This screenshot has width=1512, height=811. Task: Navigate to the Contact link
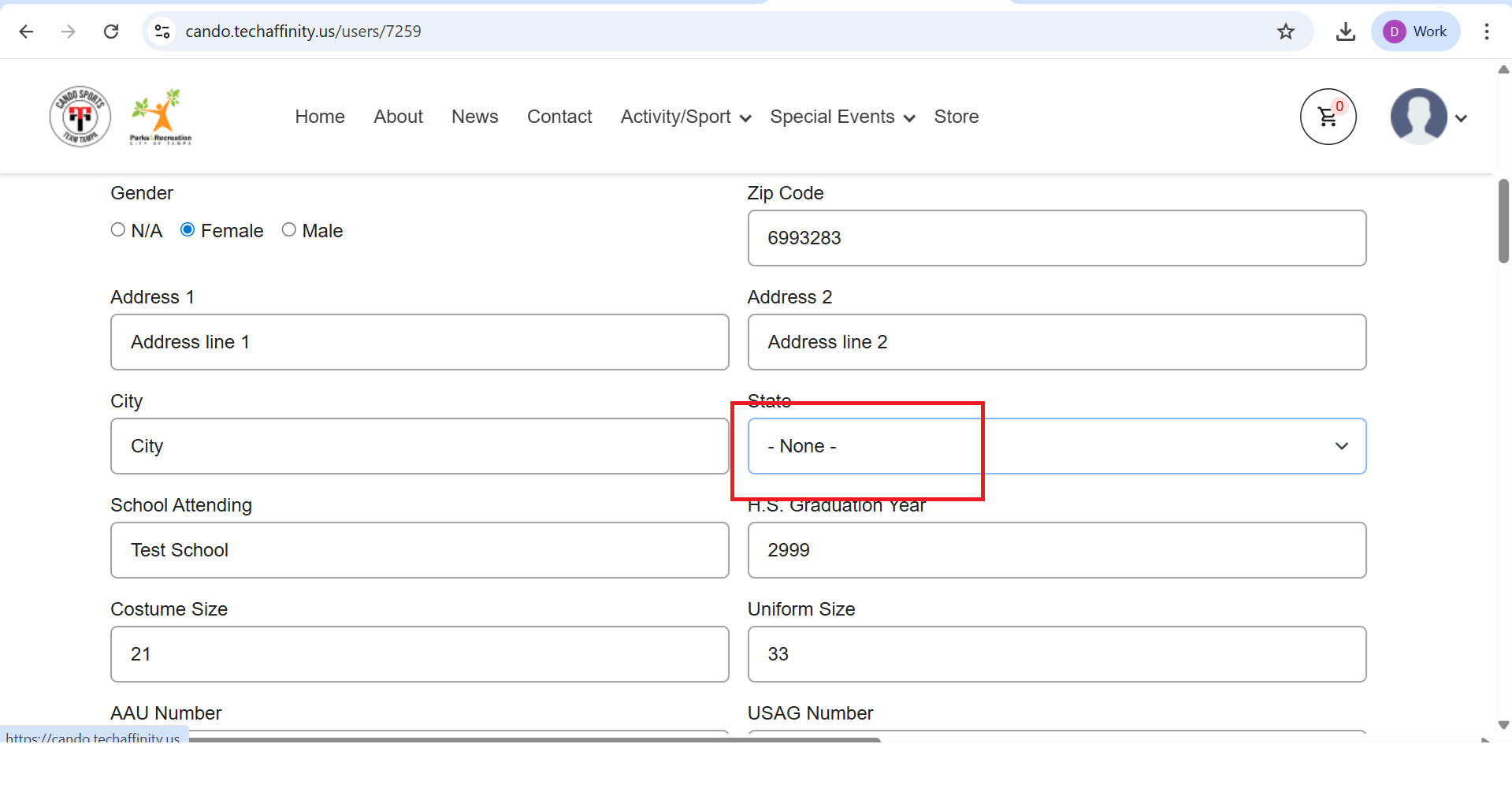tap(559, 117)
